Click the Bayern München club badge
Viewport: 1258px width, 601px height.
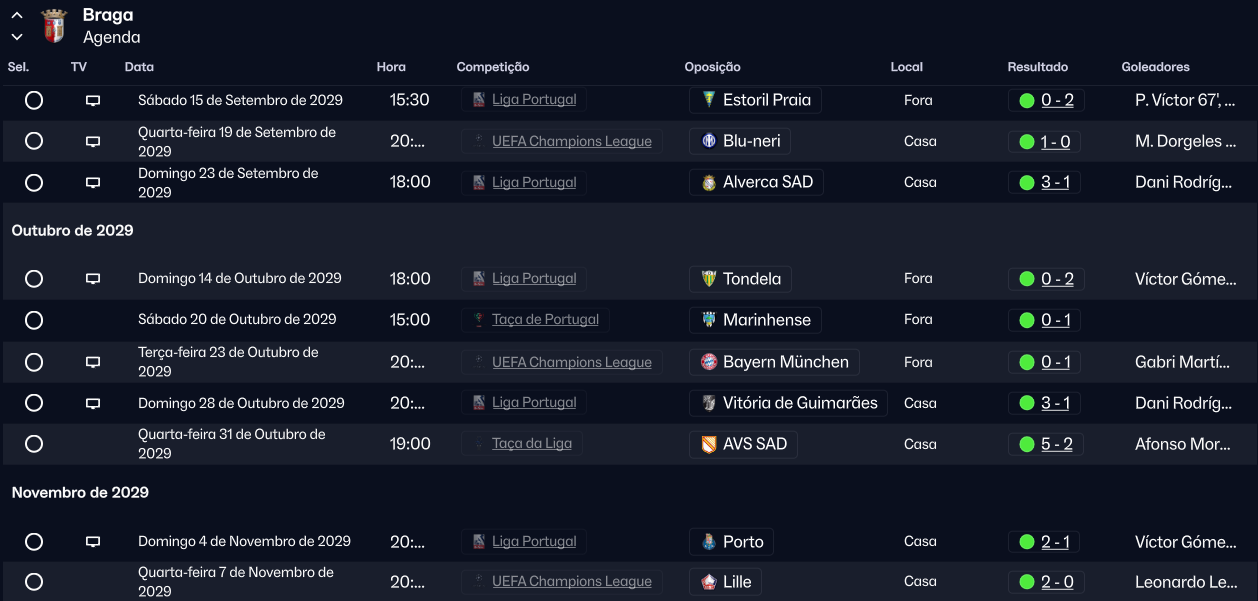(x=709, y=362)
